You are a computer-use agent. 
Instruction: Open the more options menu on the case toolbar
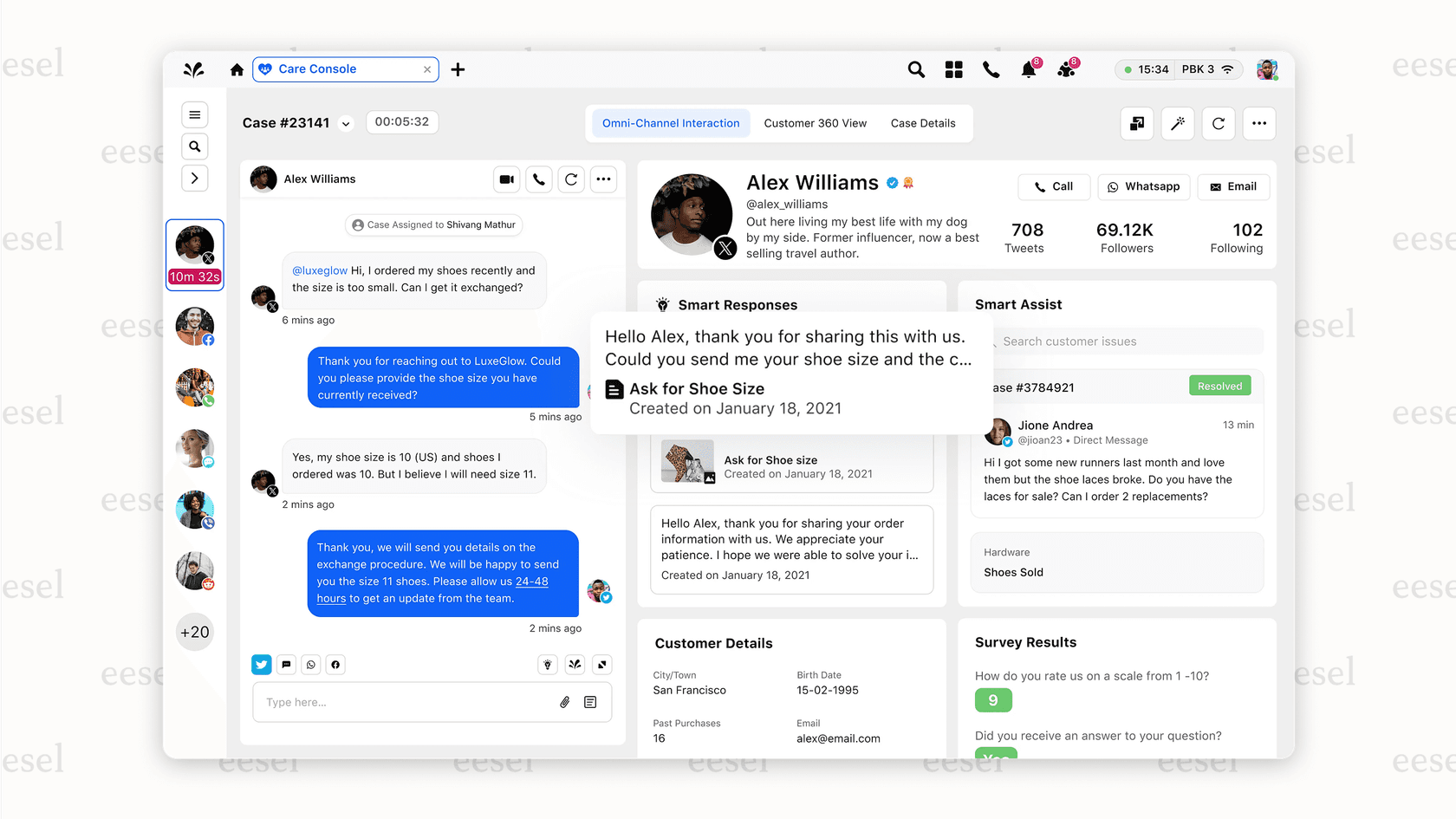coord(1258,123)
